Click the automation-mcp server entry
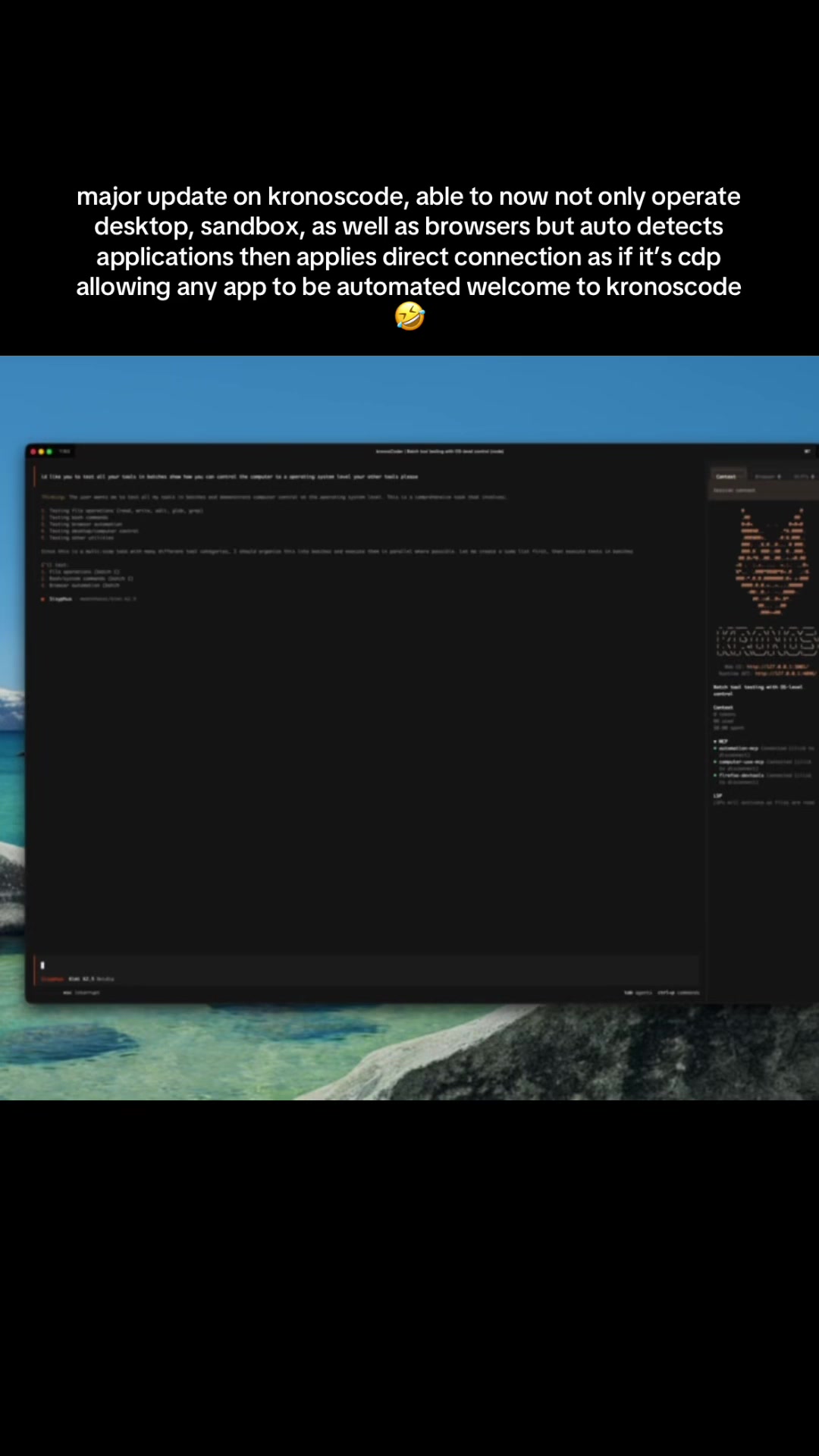Viewport: 819px width, 1456px height. (x=764, y=752)
